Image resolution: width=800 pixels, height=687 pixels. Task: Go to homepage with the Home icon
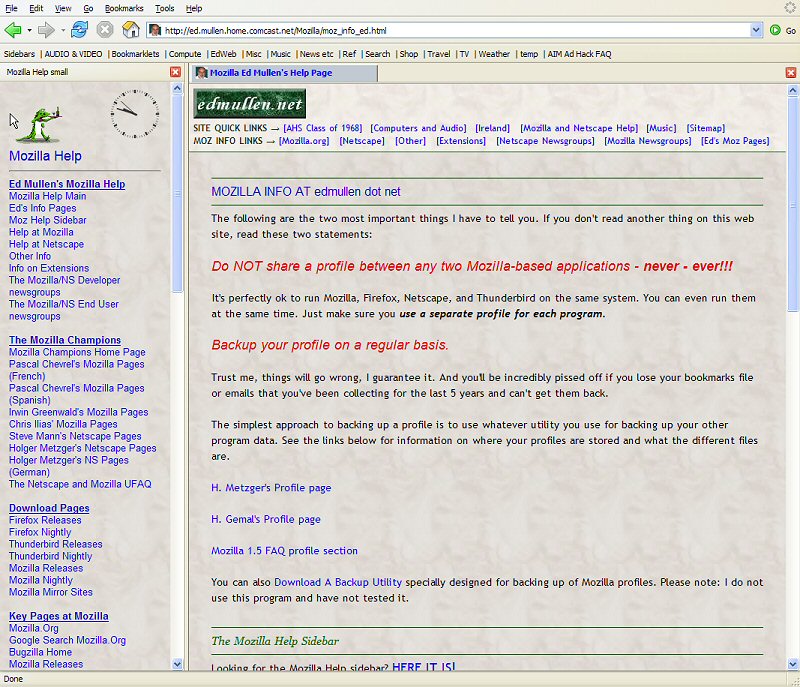[131, 30]
